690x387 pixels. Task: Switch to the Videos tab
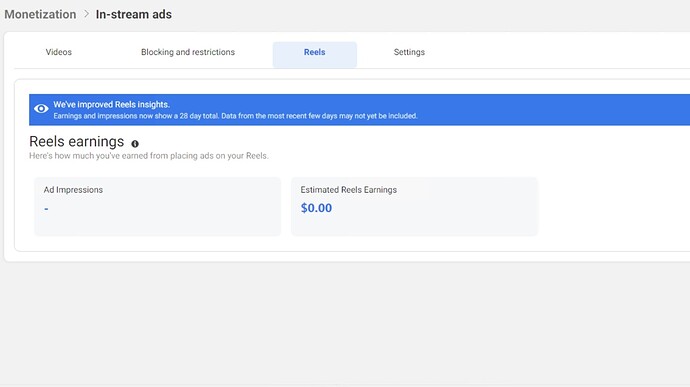coord(59,52)
